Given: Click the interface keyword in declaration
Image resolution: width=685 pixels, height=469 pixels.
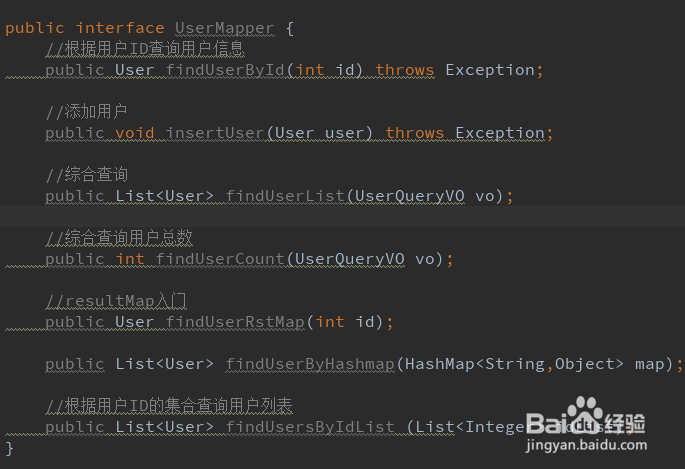Looking at the screenshot, I should (120, 28).
